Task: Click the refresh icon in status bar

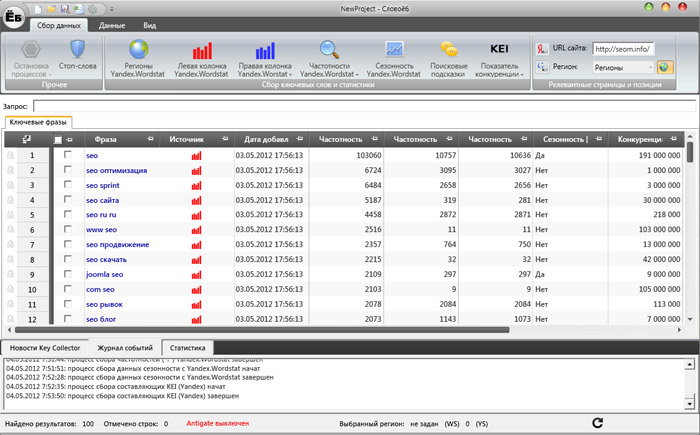Action: coord(598,424)
